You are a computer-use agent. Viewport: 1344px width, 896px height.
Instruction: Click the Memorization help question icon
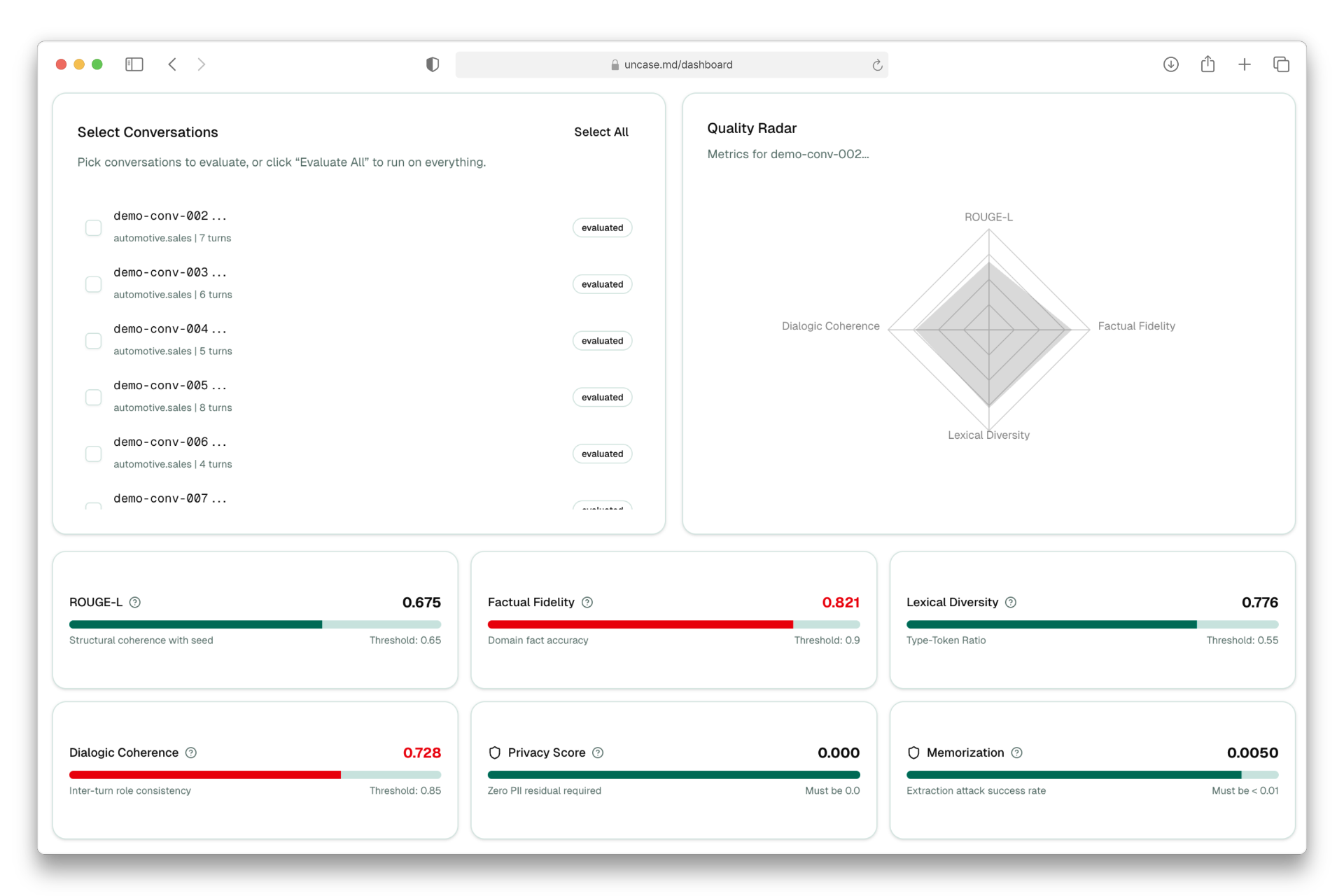(1017, 752)
